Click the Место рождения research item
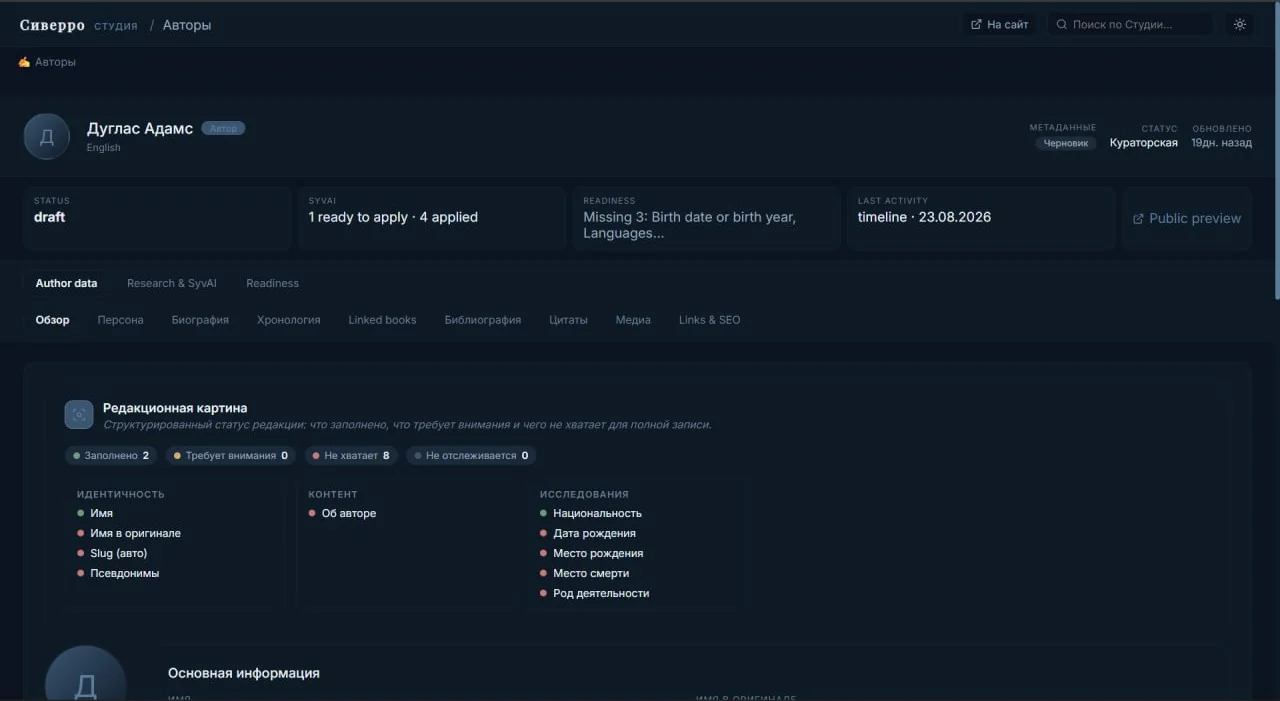 point(592,554)
